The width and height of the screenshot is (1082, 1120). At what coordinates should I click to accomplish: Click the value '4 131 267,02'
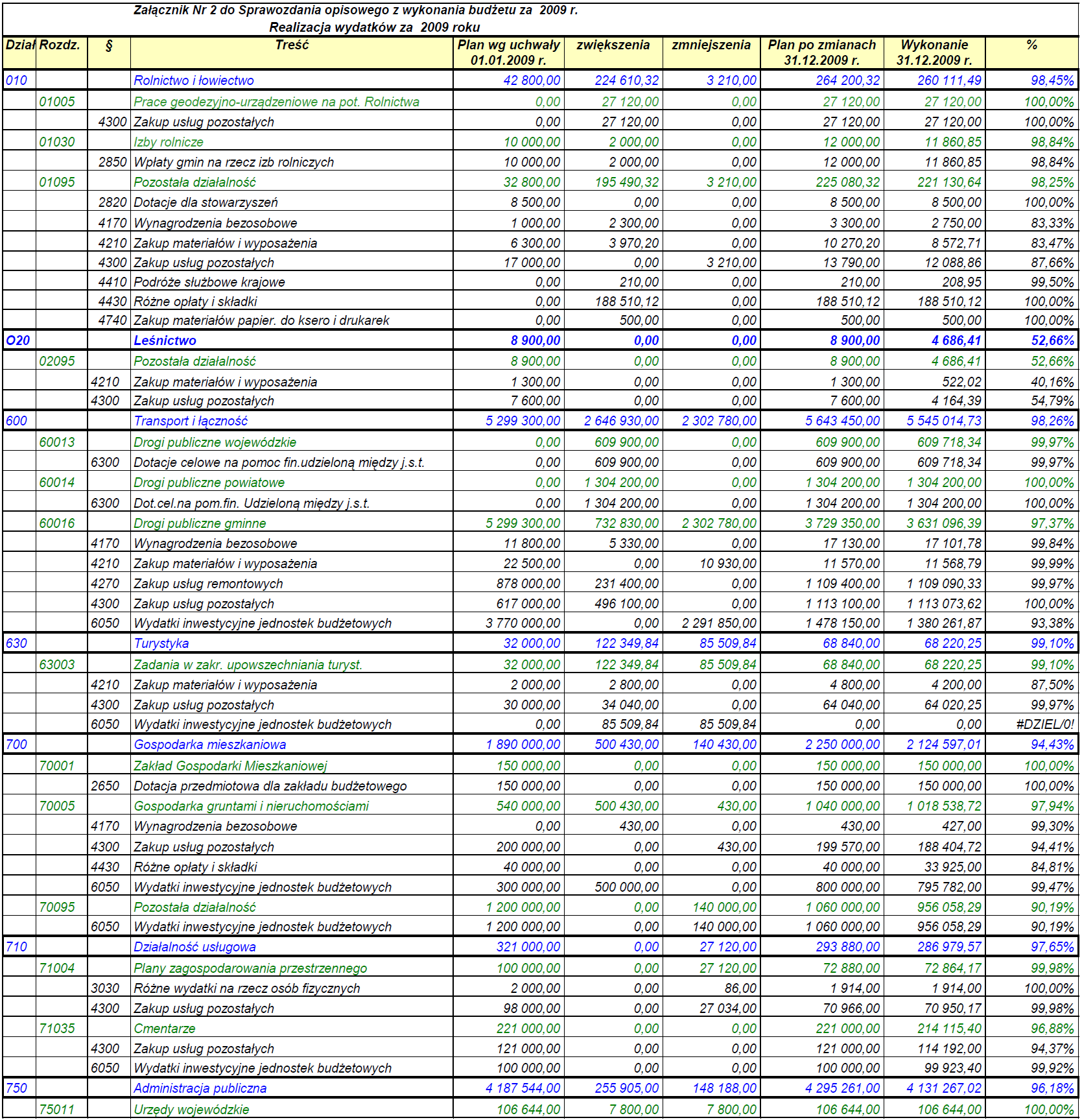tap(944, 1088)
